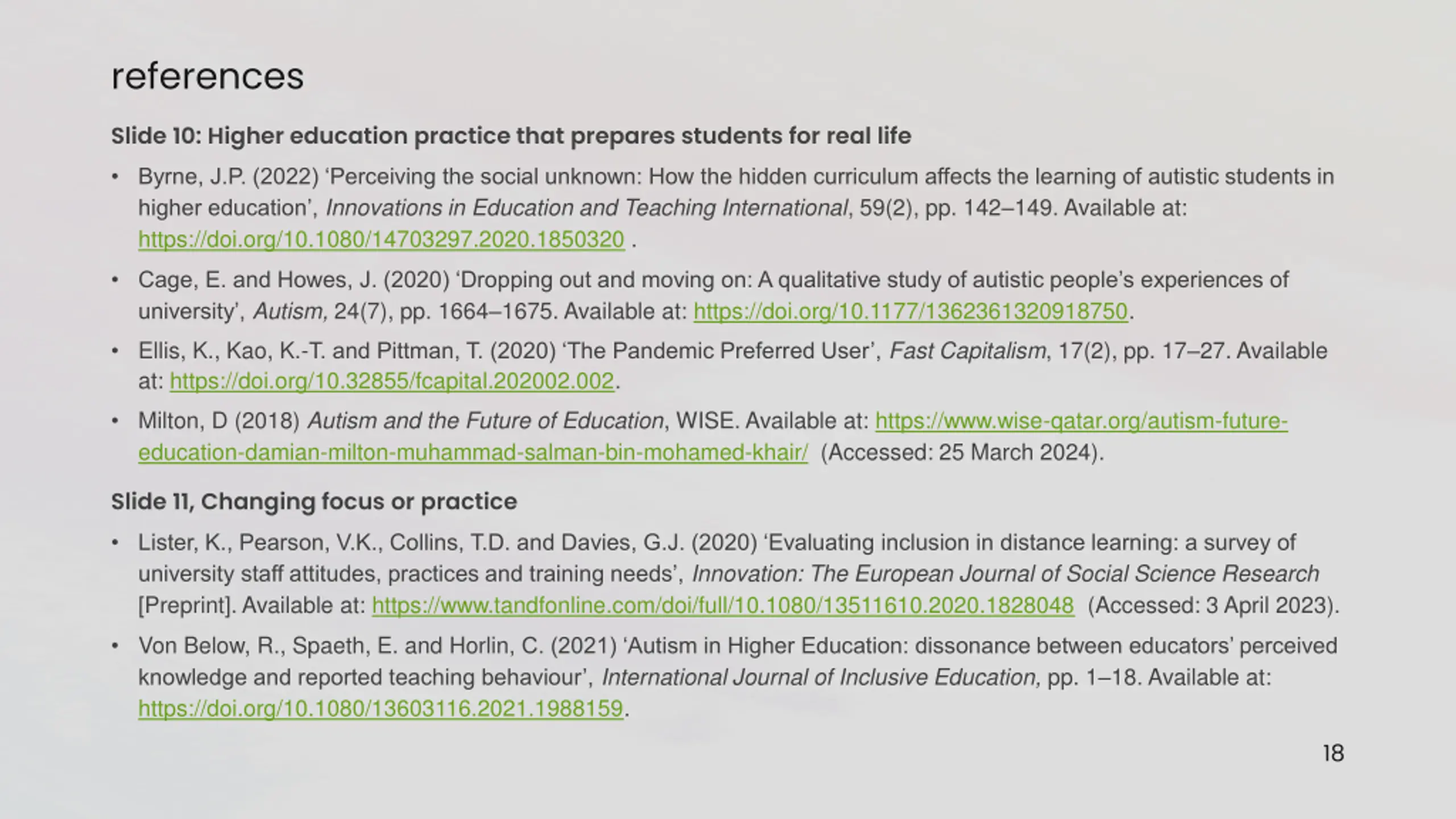This screenshot has height=819, width=1456.
Task: Click the slide number 18
Action: pyautogui.click(x=1333, y=754)
